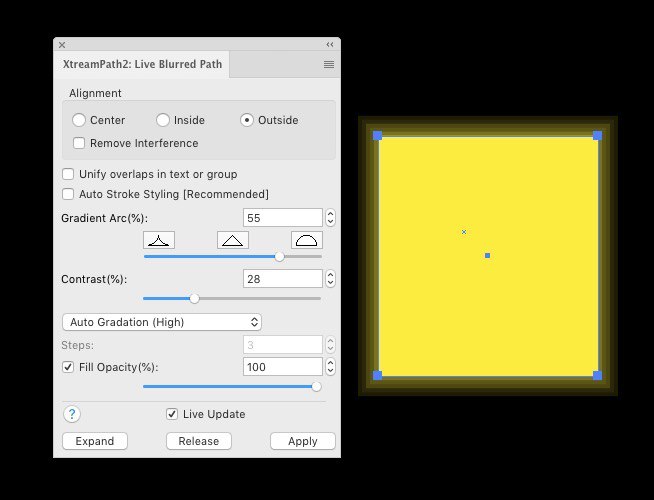654x500 pixels.
Task: Click the Apply button
Action: pyautogui.click(x=303, y=441)
